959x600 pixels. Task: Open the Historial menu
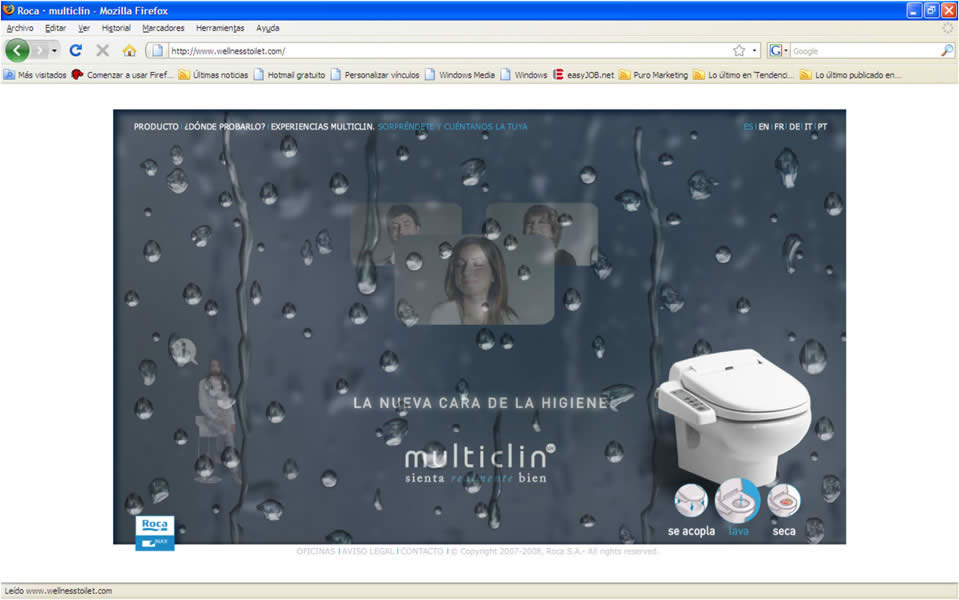116,28
